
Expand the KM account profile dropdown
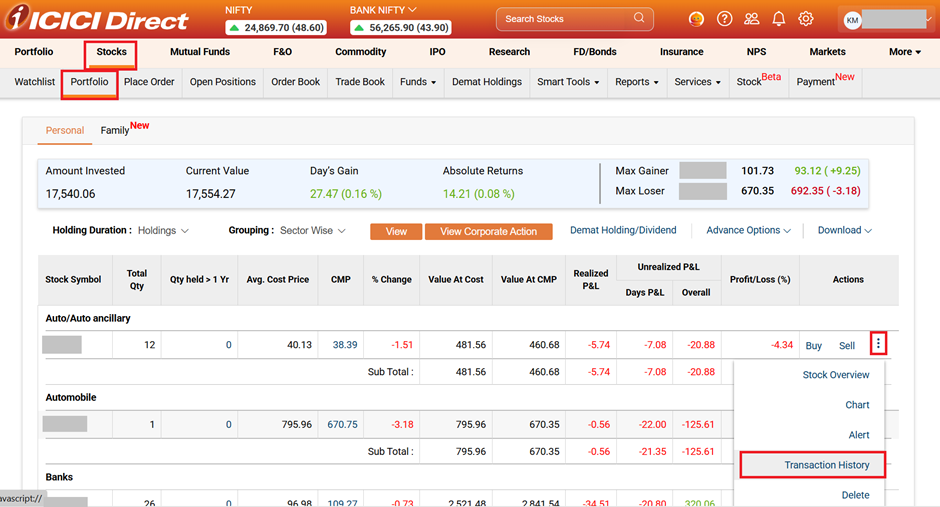tap(886, 20)
